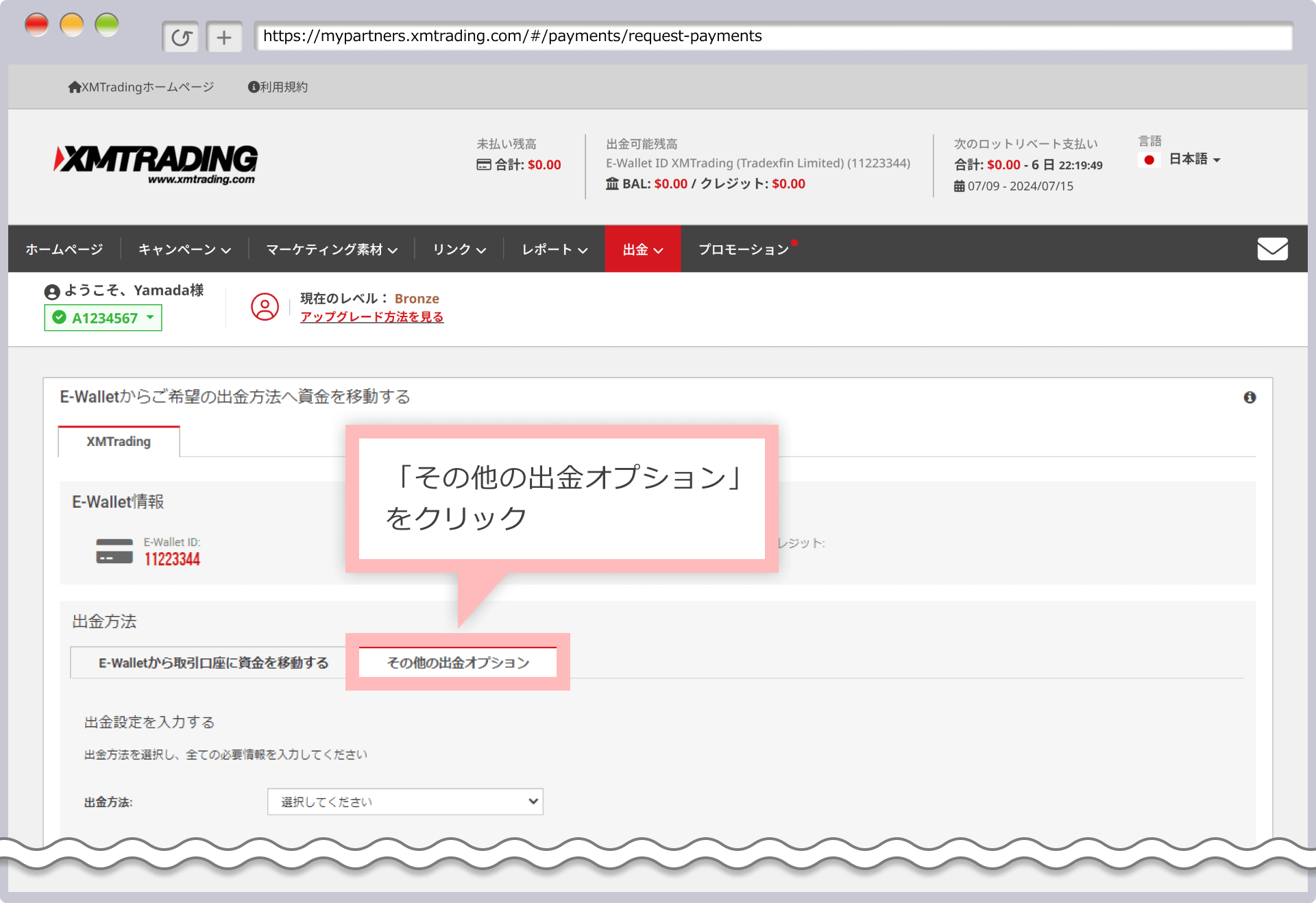The height and width of the screenshot is (903, 1316).
Task: Expand the レポート menu
Action: click(555, 249)
